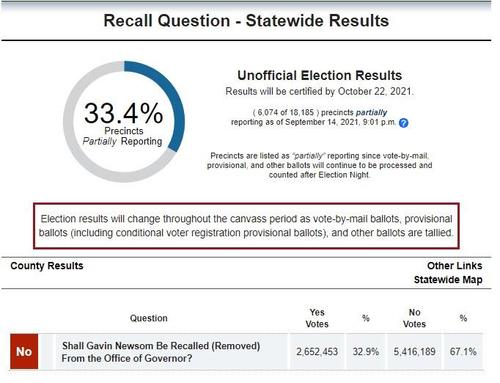
Task: Click the 6,074 of 18,185 precincts text
Action: coord(286,112)
